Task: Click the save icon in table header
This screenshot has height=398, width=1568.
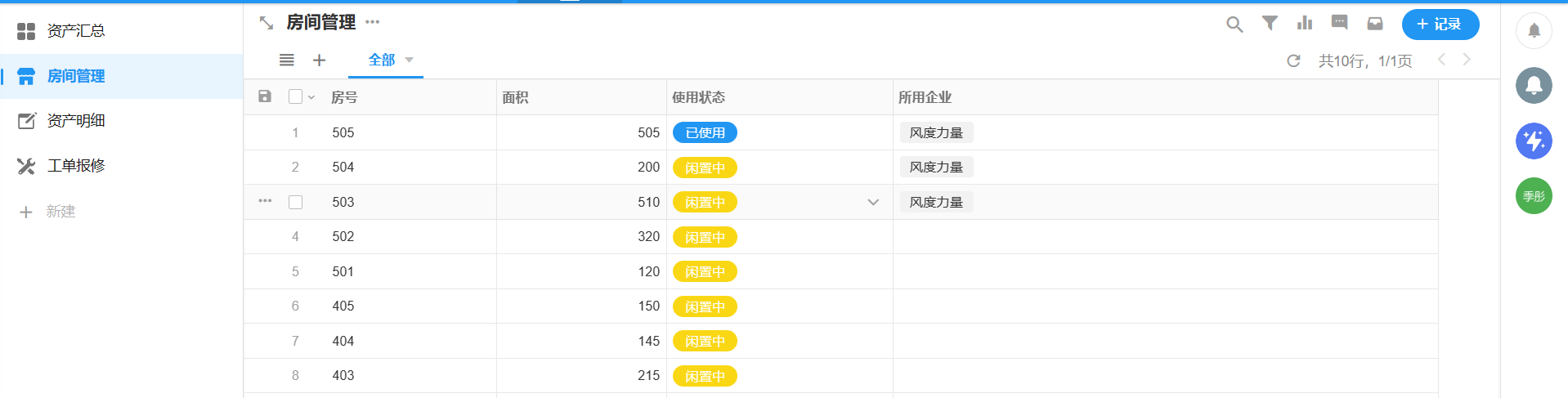Action: tap(265, 96)
